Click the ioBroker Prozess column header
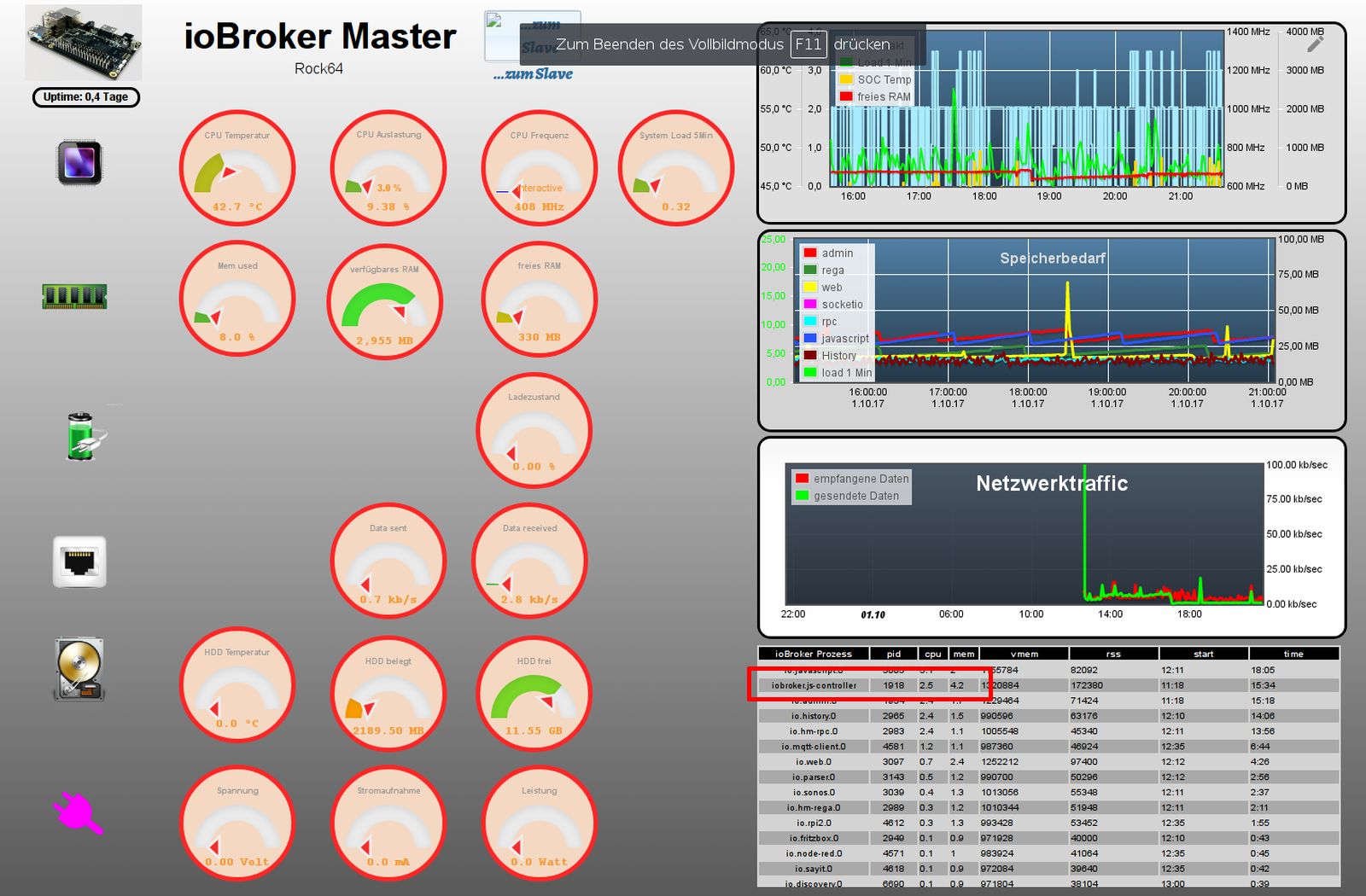 pyautogui.click(x=814, y=654)
